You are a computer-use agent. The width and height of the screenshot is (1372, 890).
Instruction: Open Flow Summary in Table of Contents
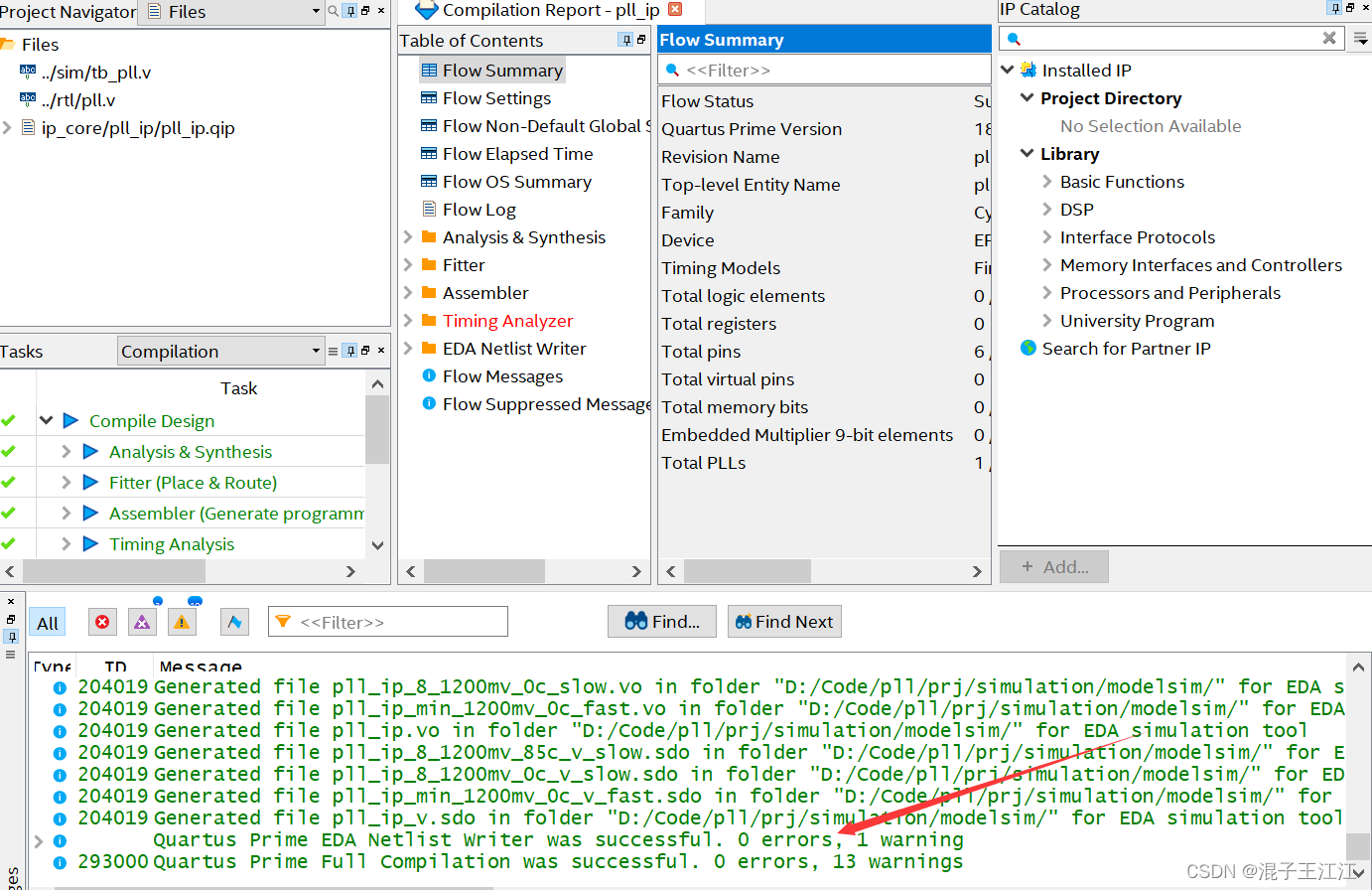[x=502, y=70]
